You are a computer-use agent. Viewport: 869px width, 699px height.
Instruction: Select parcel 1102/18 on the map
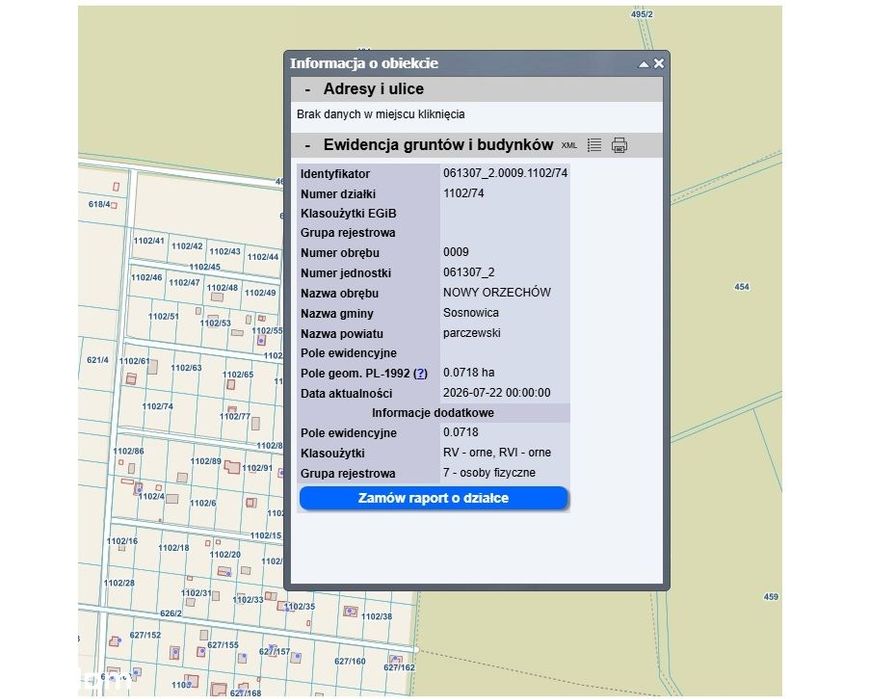(x=173, y=548)
